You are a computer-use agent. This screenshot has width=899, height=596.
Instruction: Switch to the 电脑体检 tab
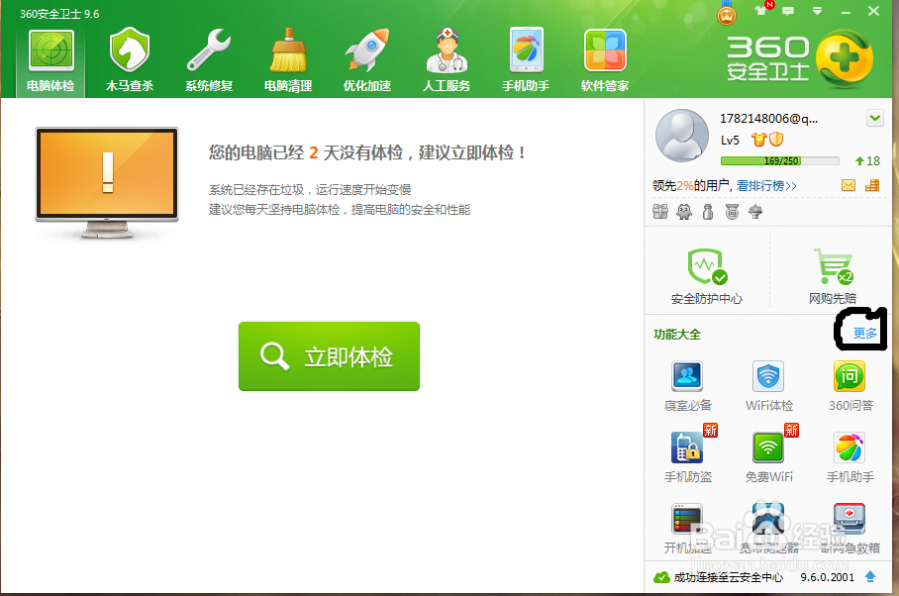click(x=50, y=59)
